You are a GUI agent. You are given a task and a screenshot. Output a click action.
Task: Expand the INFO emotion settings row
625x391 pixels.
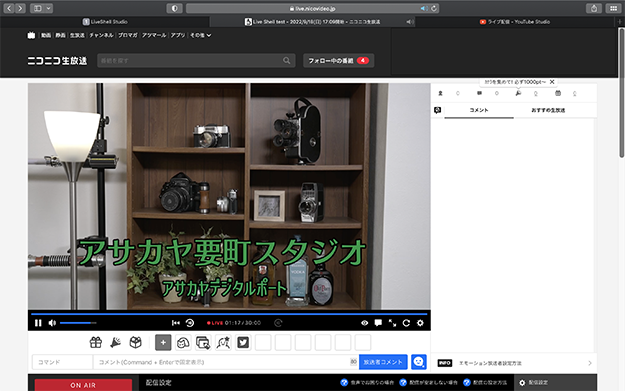point(514,363)
